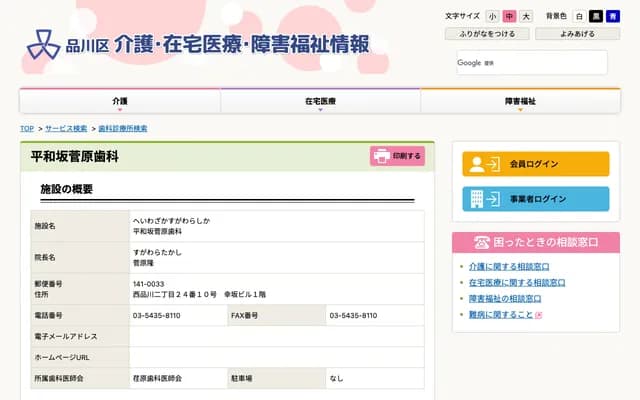
Task: Set text size to large (大)
Action: [x=526, y=17]
